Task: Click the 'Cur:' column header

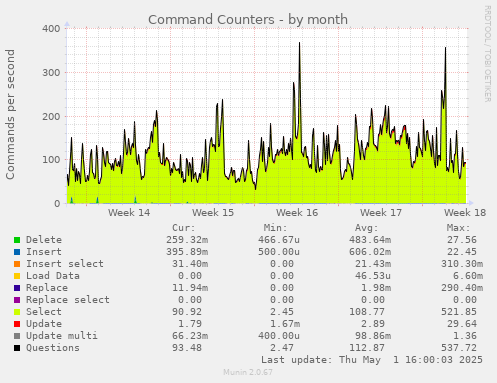Action: [x=184, y=228]
